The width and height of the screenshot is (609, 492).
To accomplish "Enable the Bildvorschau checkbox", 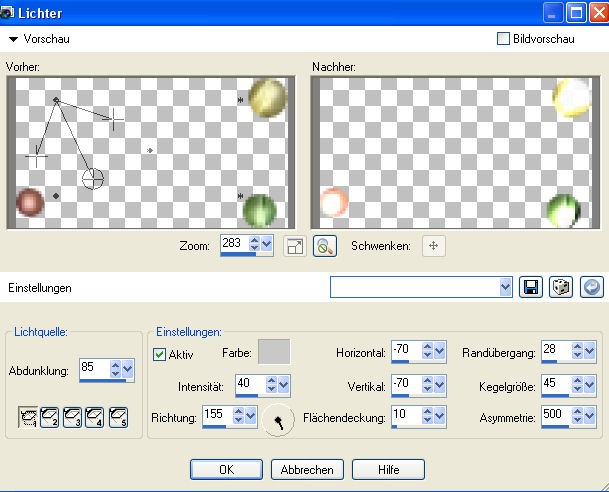I will tap(504, 39).
